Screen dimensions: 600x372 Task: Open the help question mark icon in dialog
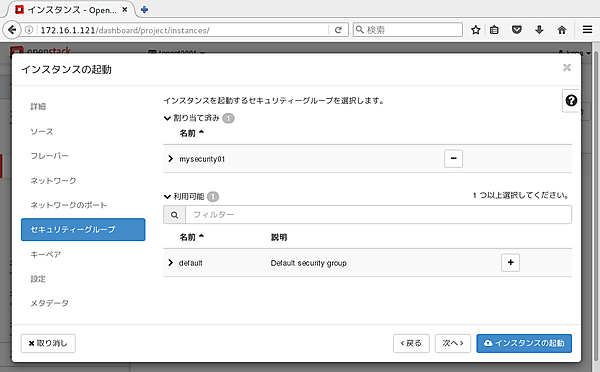tap(571, 101)
